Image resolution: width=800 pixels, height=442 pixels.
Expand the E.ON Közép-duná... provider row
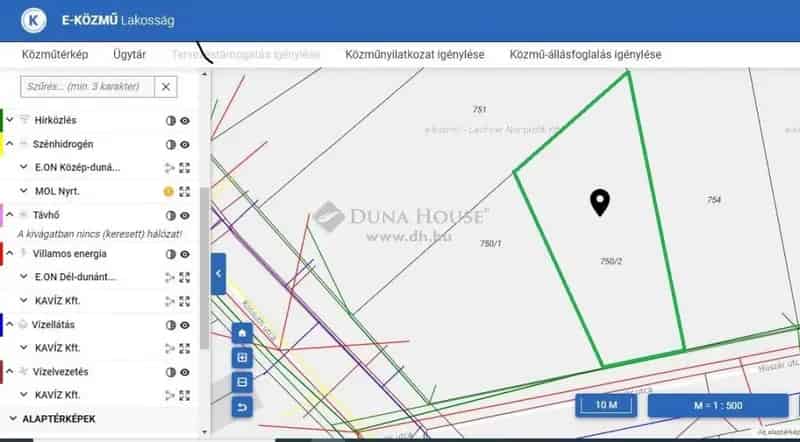[23, 167]
